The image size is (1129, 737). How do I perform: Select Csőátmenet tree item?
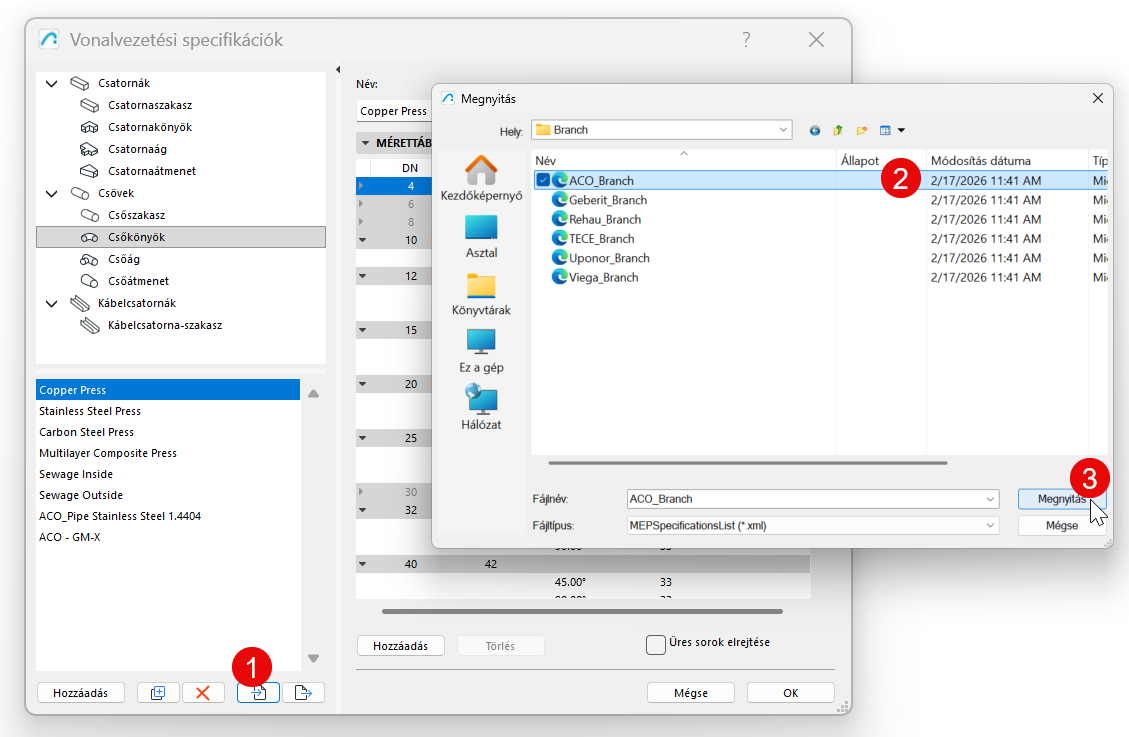tap(138, 281)
